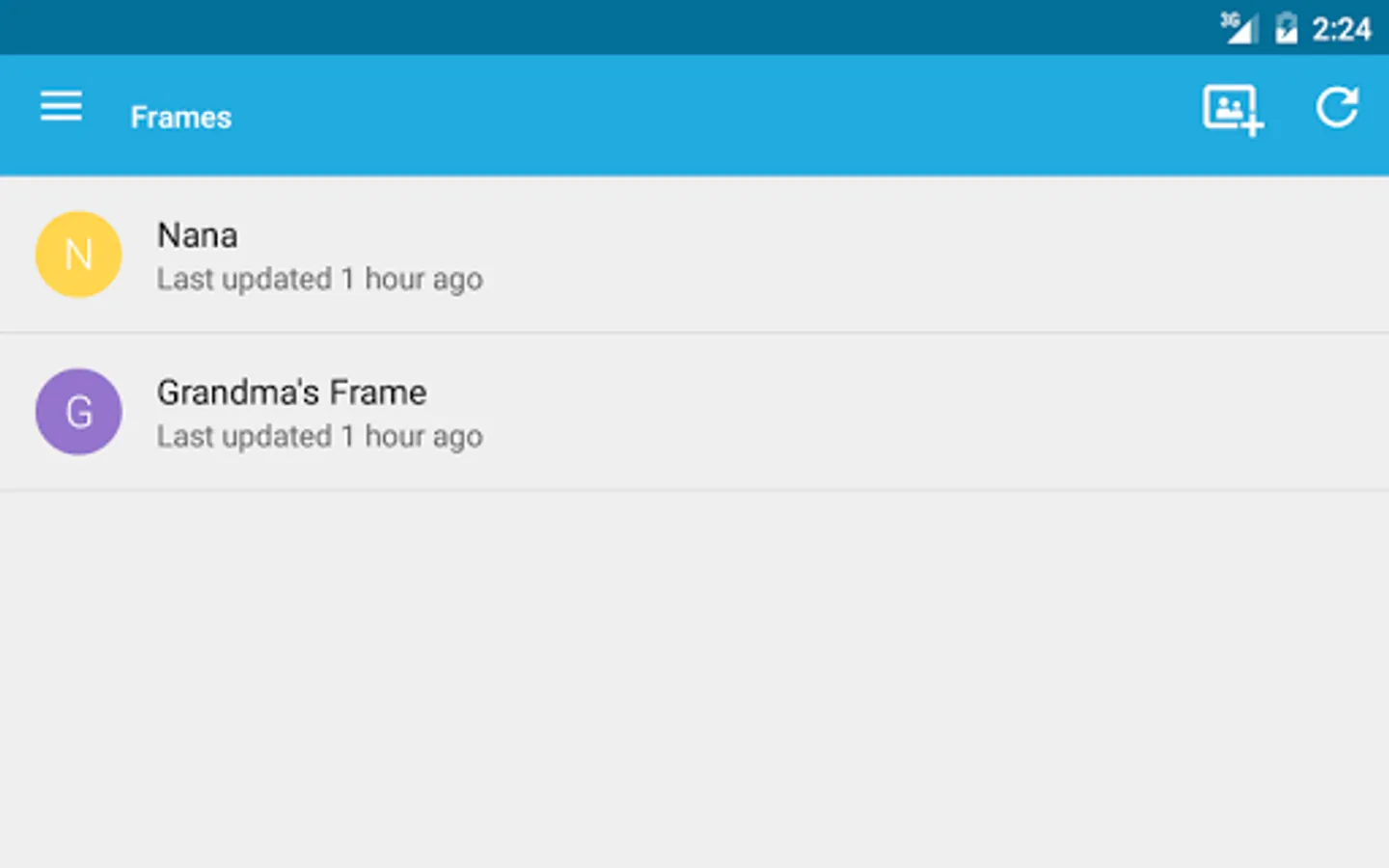Image resolution: width=1389 pixels, height=868 pixels.
Task: Click the "Last updated" text under Grandma's Frame
Action: pyautogui.click(x=319, y=437)
